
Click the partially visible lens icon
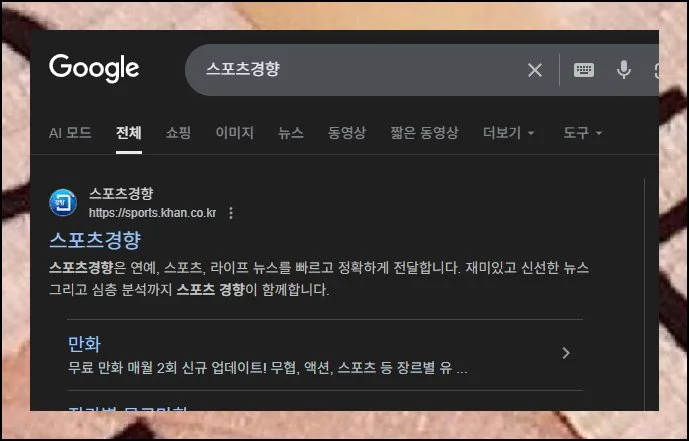656,70
